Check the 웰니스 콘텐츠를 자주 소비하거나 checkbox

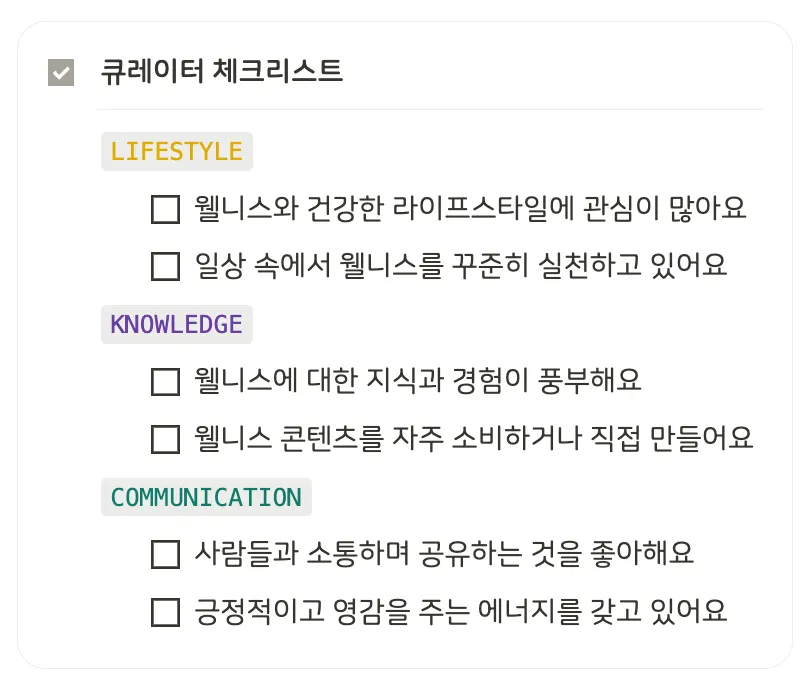coord(166,439)
